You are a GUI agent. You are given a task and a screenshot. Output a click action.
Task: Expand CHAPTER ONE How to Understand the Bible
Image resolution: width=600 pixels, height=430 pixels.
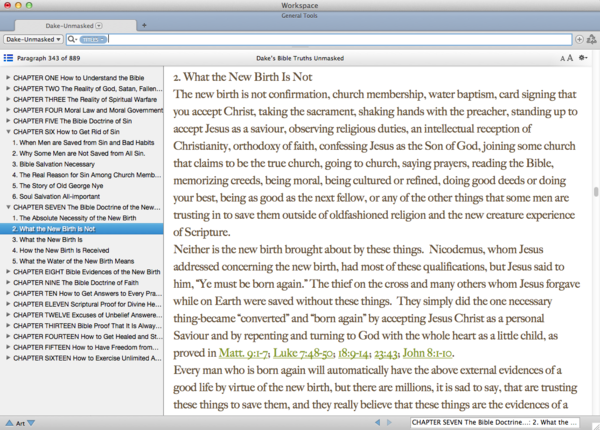[x=8, y=77]
